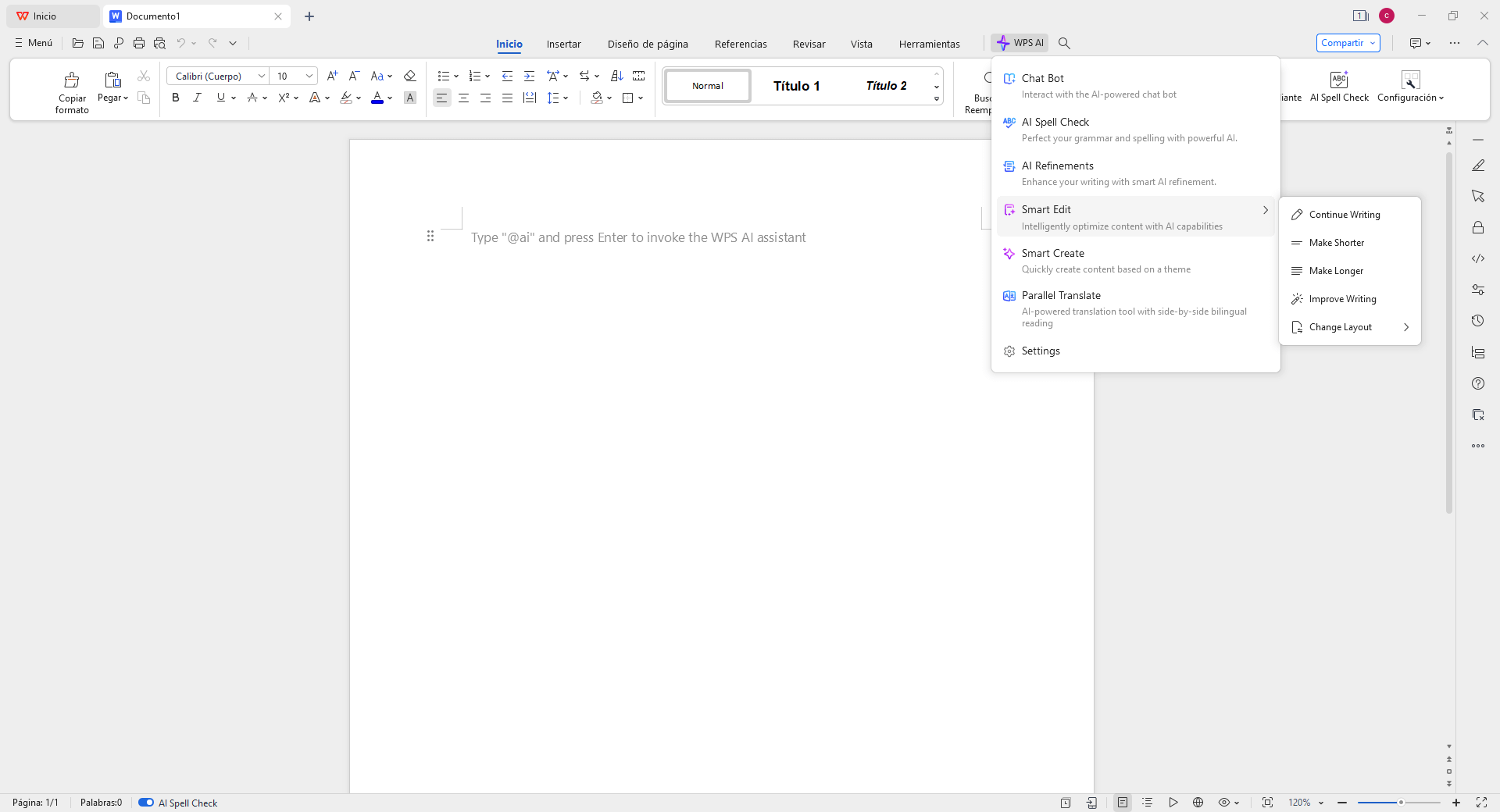Viewport: 1500px width, 812px height.
Task: Click the center align icon
Action: [463, 98]
